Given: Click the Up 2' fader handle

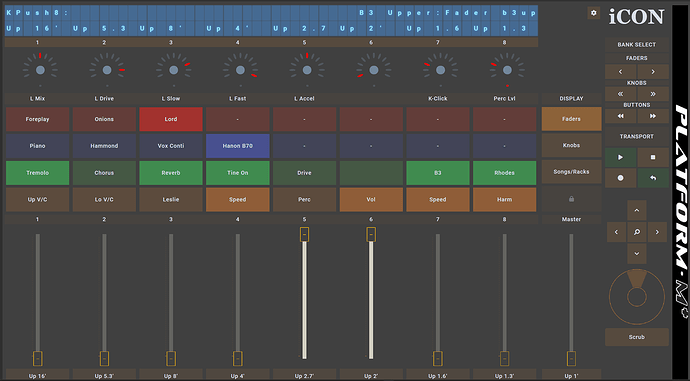Looking at the screenshot, I should point(371,234).
